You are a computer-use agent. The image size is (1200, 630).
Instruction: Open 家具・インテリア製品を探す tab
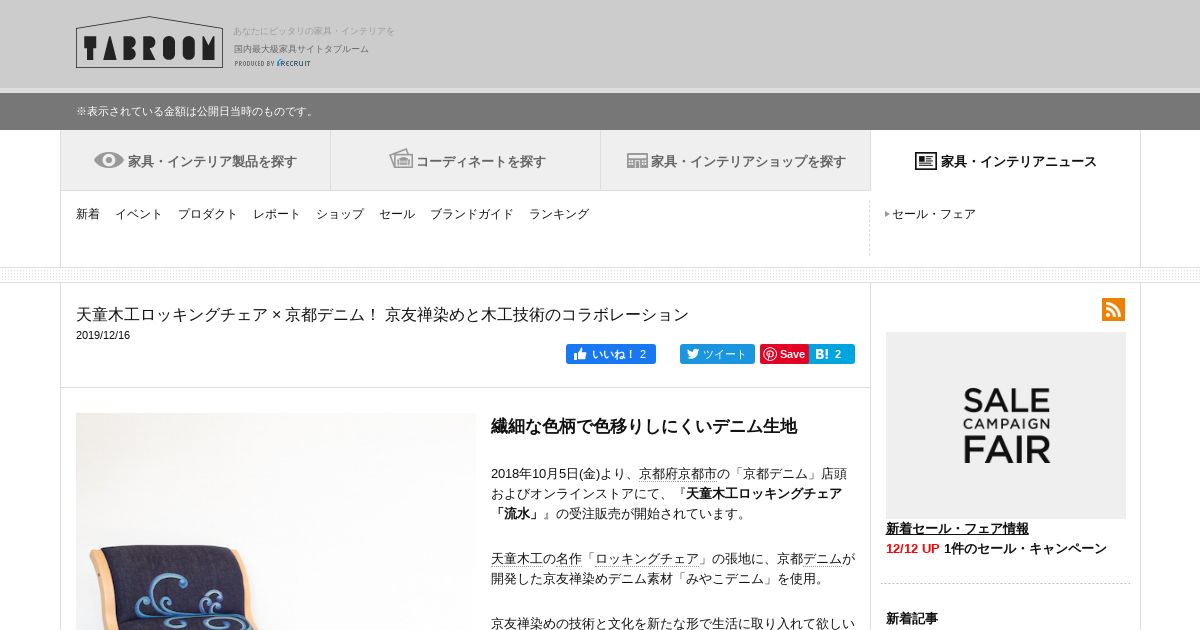coord(196,160)
